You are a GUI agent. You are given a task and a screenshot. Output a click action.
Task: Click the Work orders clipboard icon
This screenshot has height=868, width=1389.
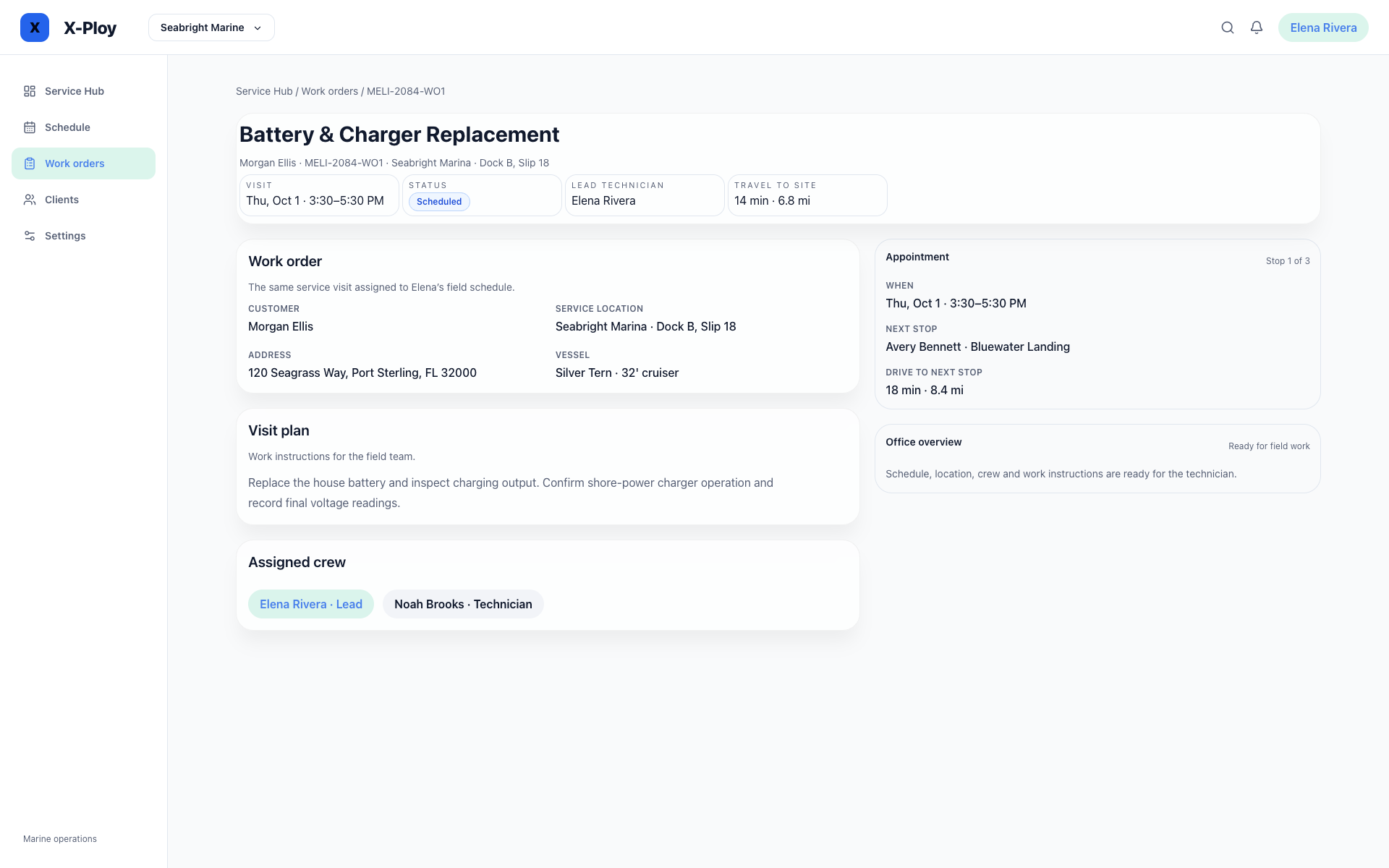30,163
